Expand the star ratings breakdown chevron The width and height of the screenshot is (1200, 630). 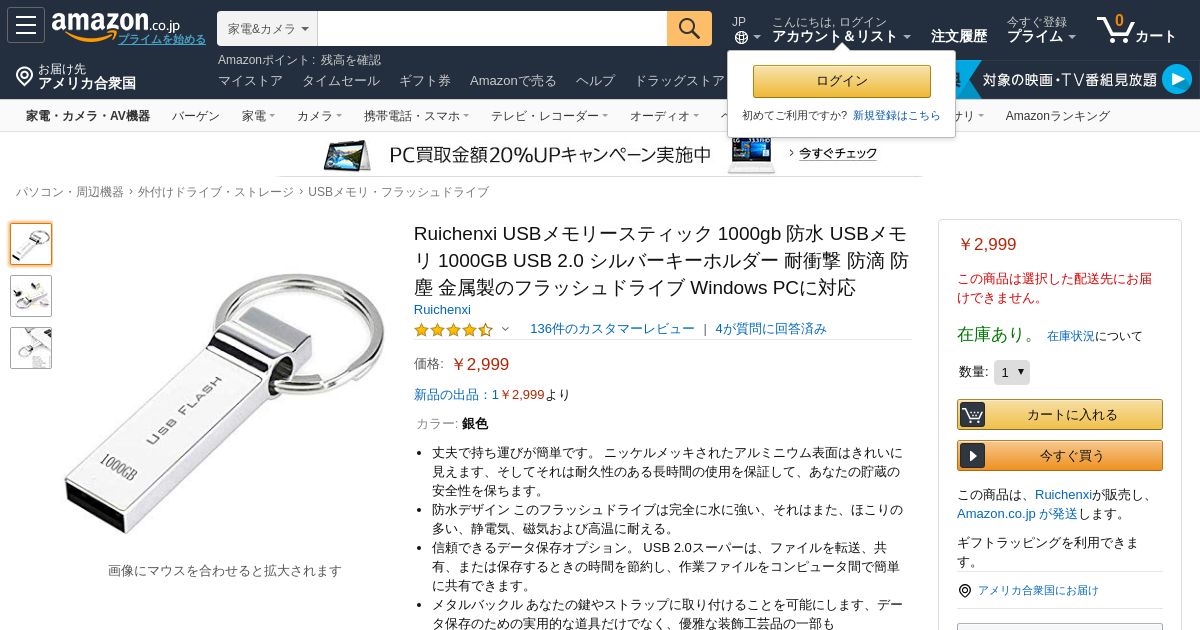(x=505, y=329)
